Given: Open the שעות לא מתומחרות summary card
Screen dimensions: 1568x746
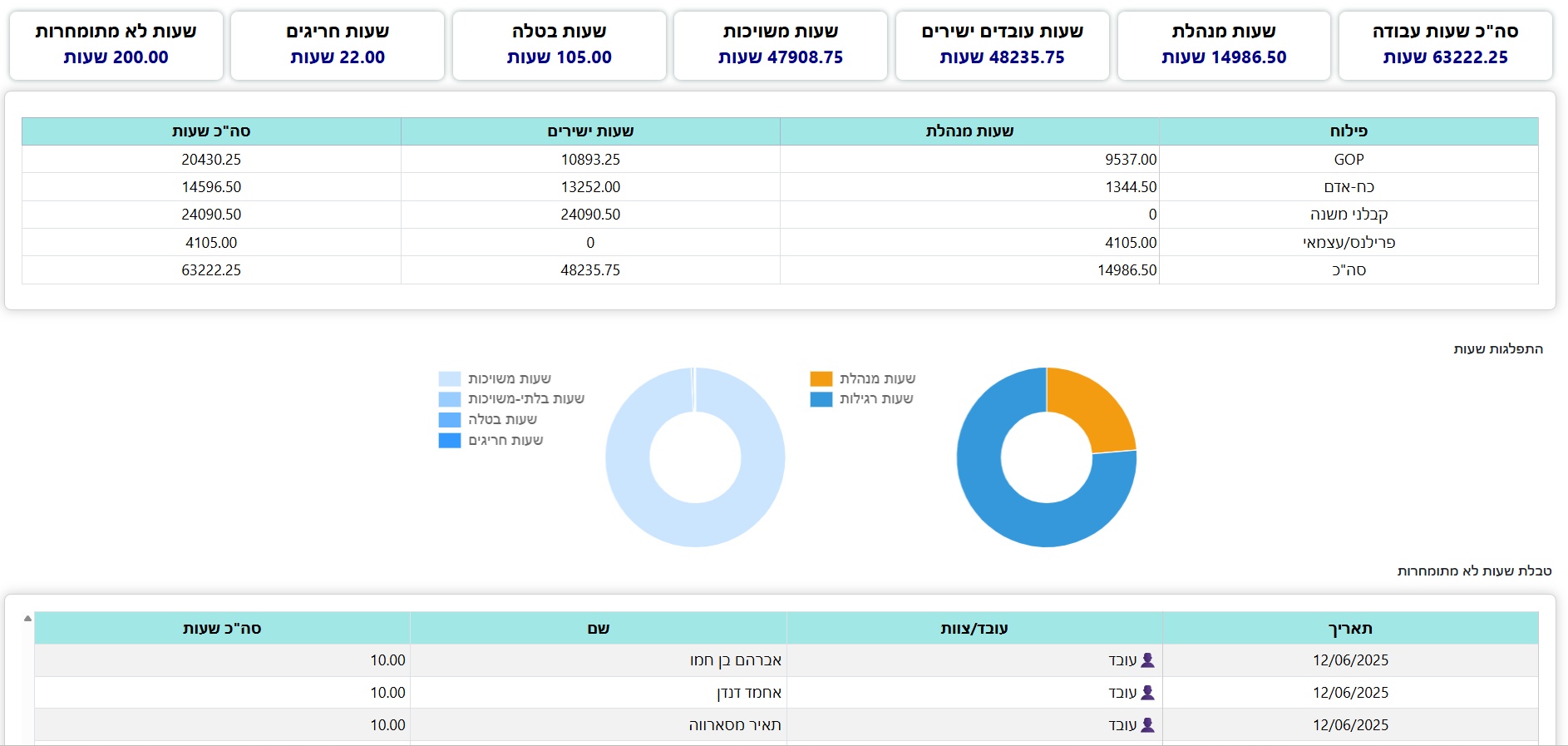Looking at the screenshot, I should tap(116, 46).
